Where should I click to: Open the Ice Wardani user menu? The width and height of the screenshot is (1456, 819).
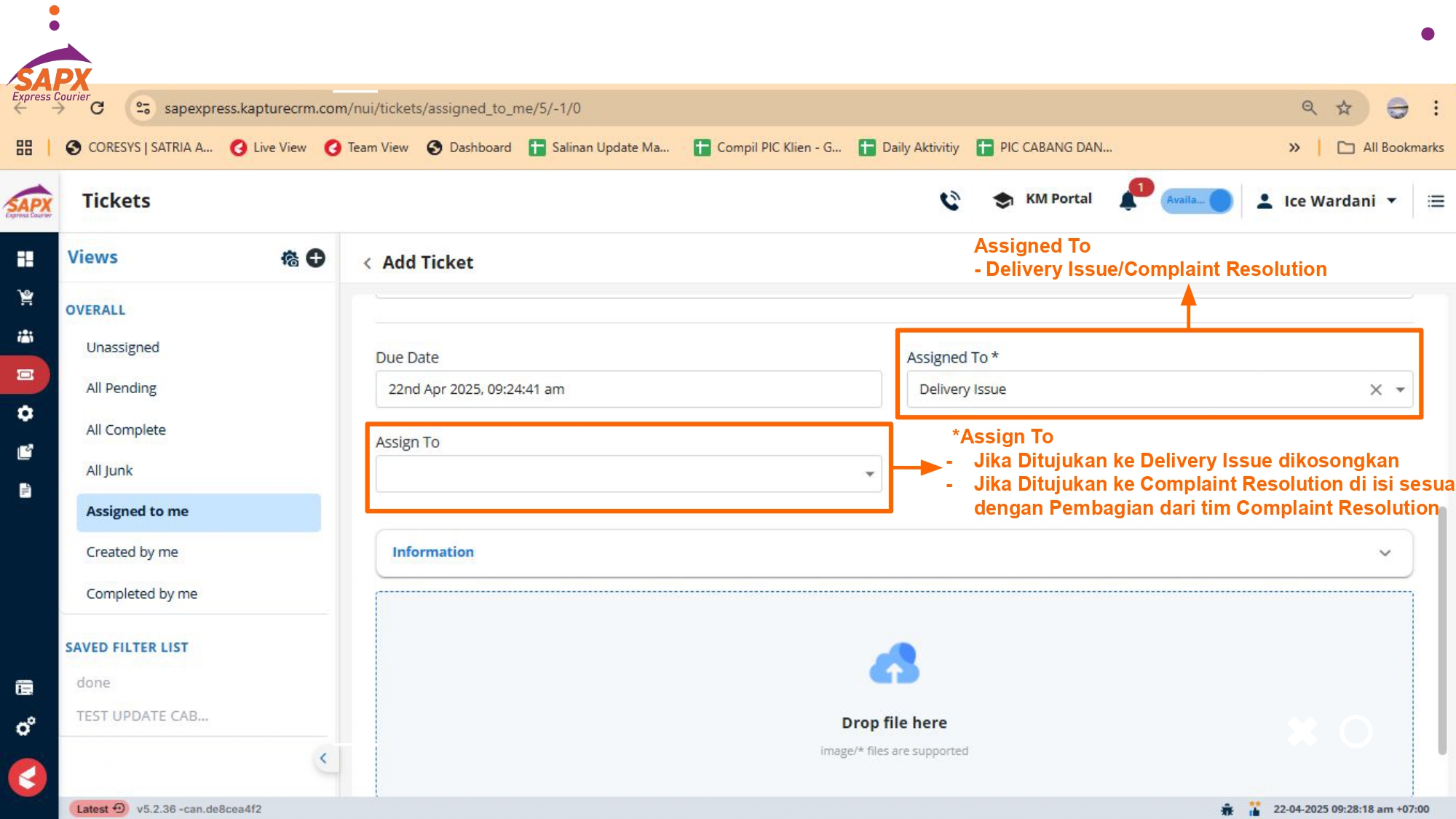(x=1326, y=201)
